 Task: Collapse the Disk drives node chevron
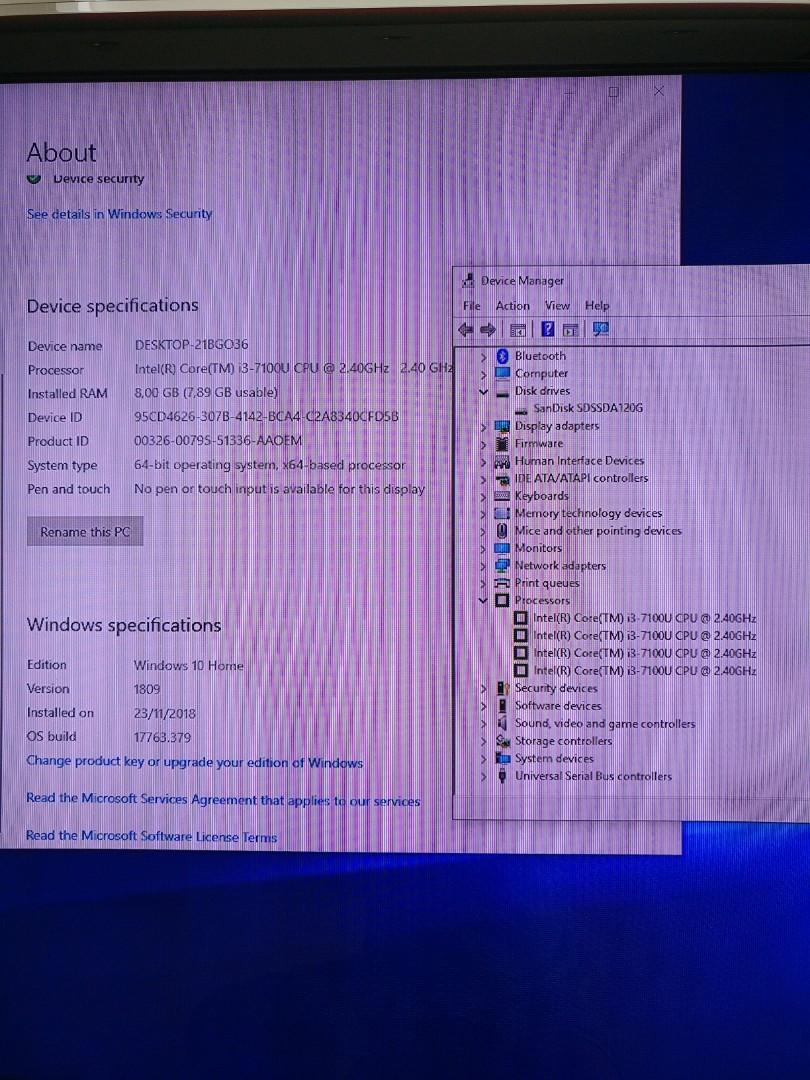(484, 392)
